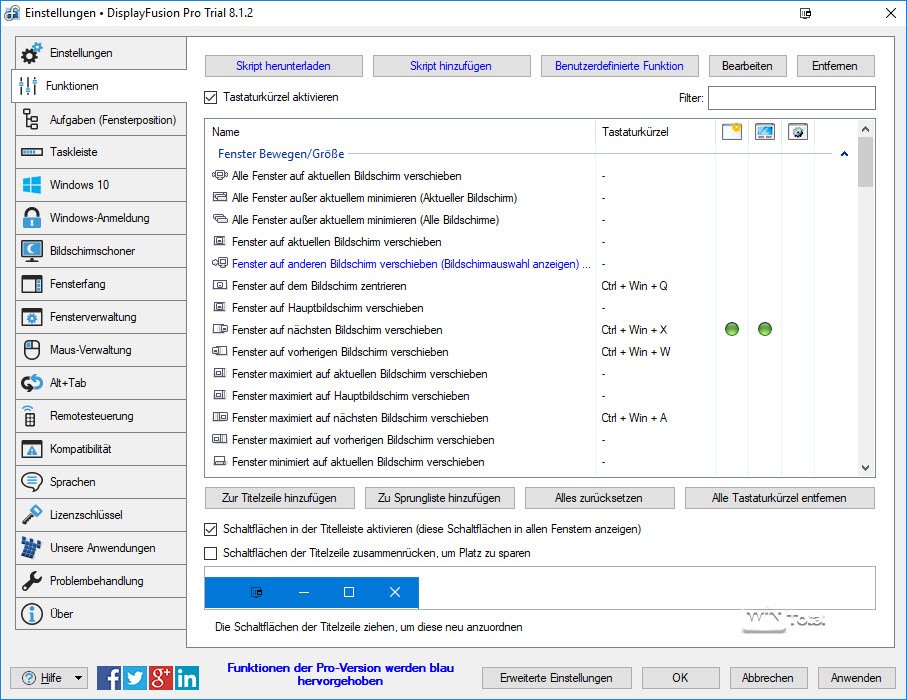Click the DisplayFusion title bar button icon

coord(805,13)
